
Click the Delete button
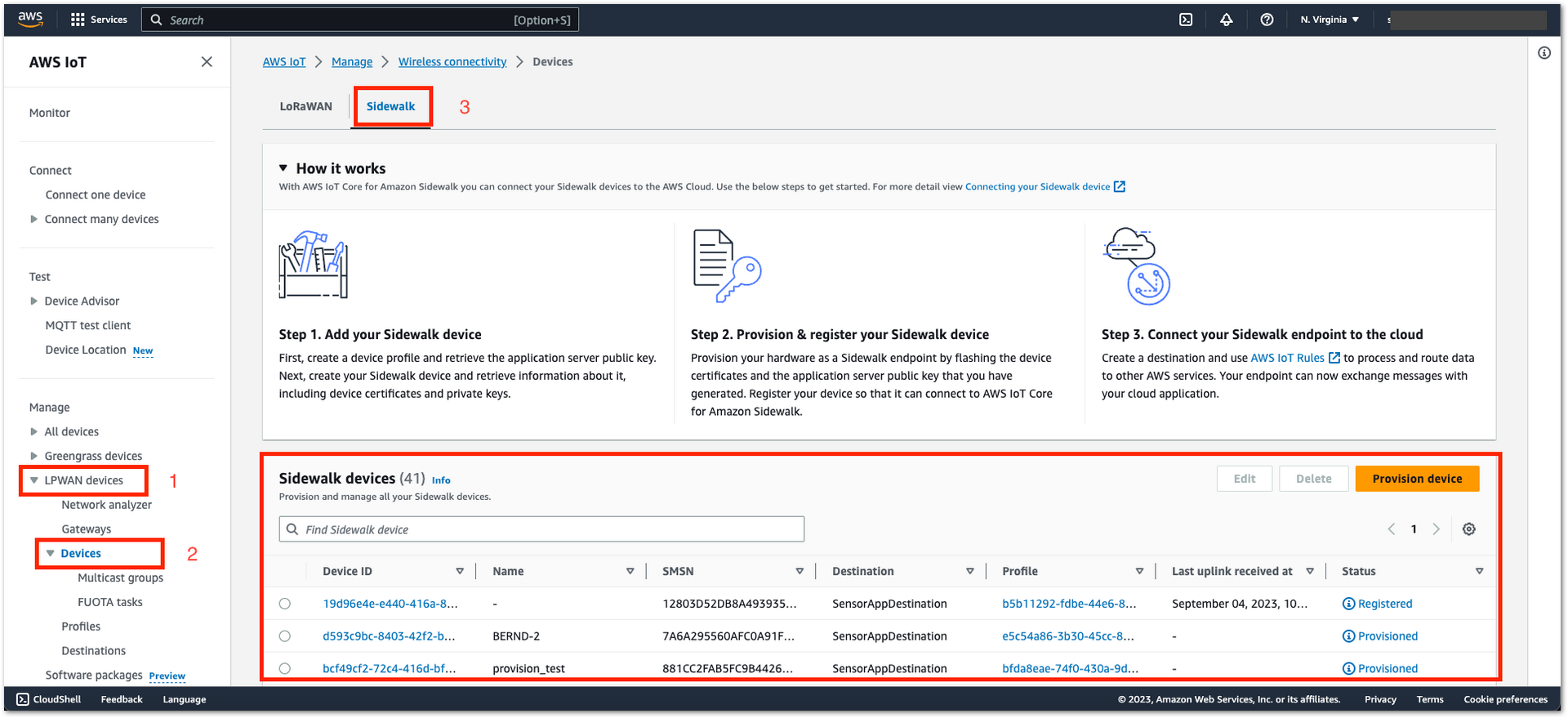1313,479
